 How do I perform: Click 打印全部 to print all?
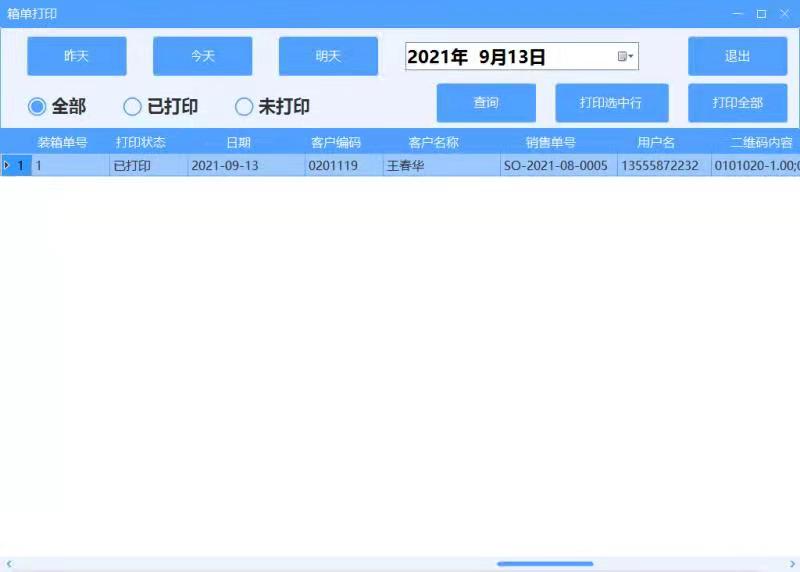pyautogui.click(x=738, y=103)
